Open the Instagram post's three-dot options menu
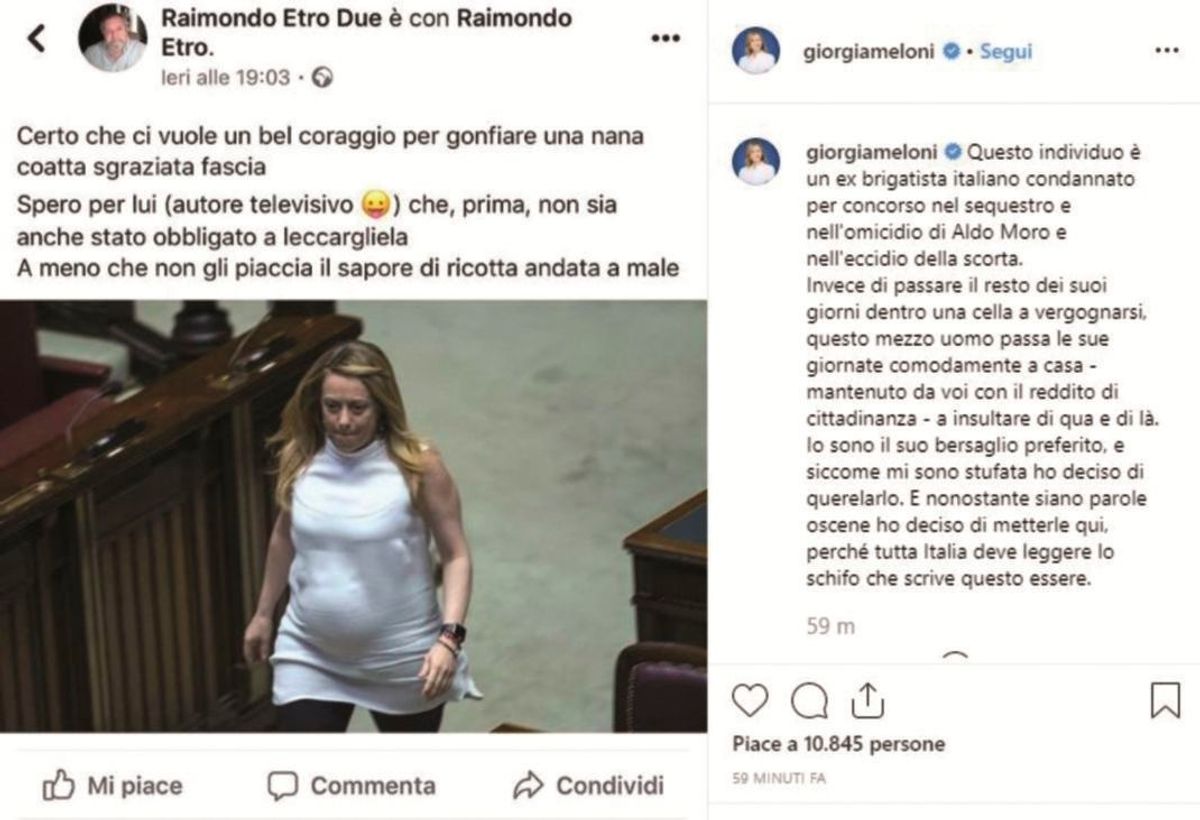 1166,51
